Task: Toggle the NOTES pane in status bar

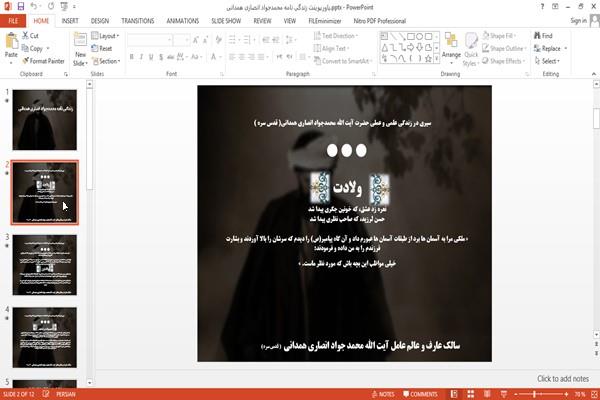Action: [383, 394]
